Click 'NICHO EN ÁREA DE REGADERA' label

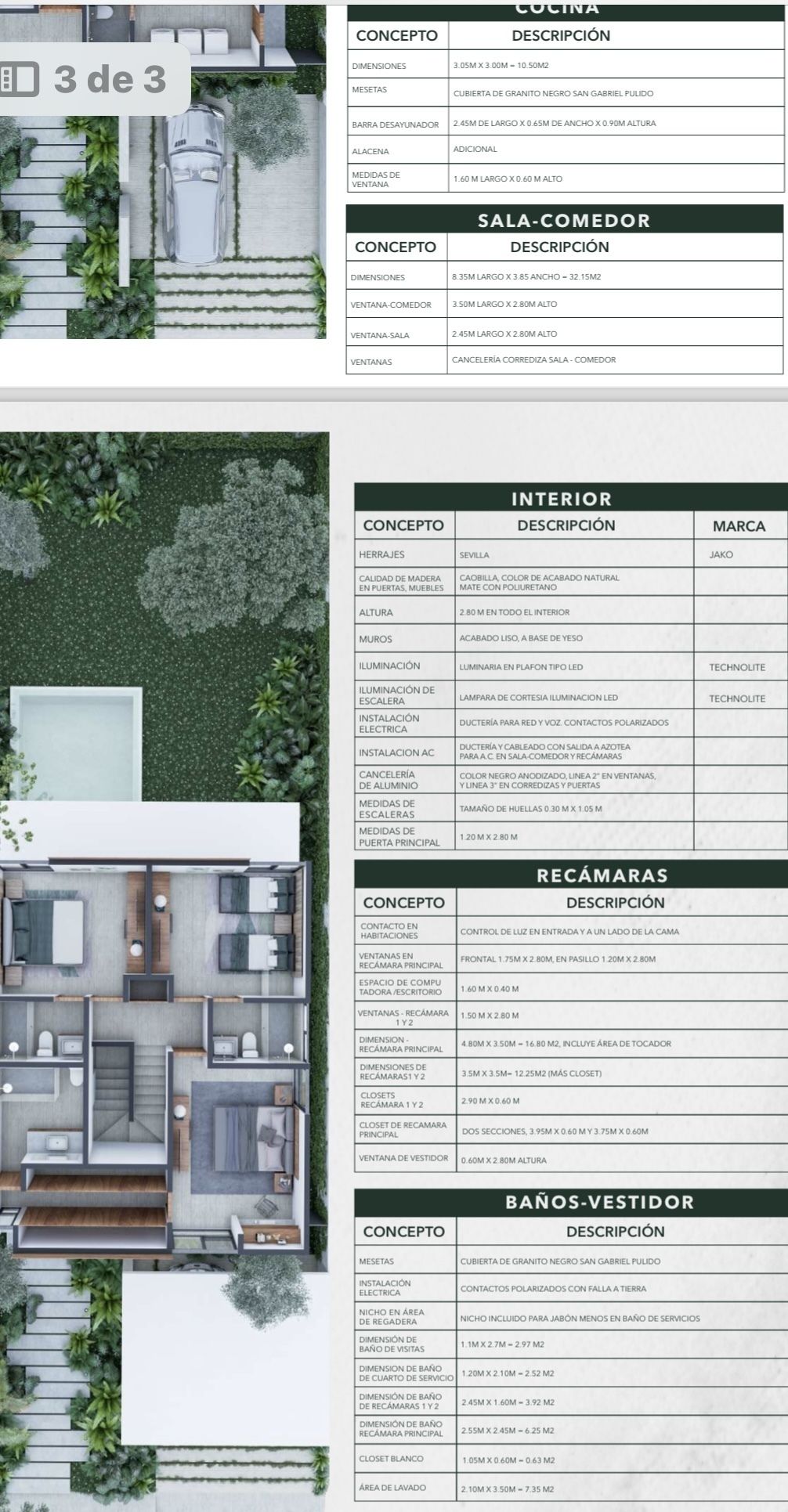[x=391, y=1317]
